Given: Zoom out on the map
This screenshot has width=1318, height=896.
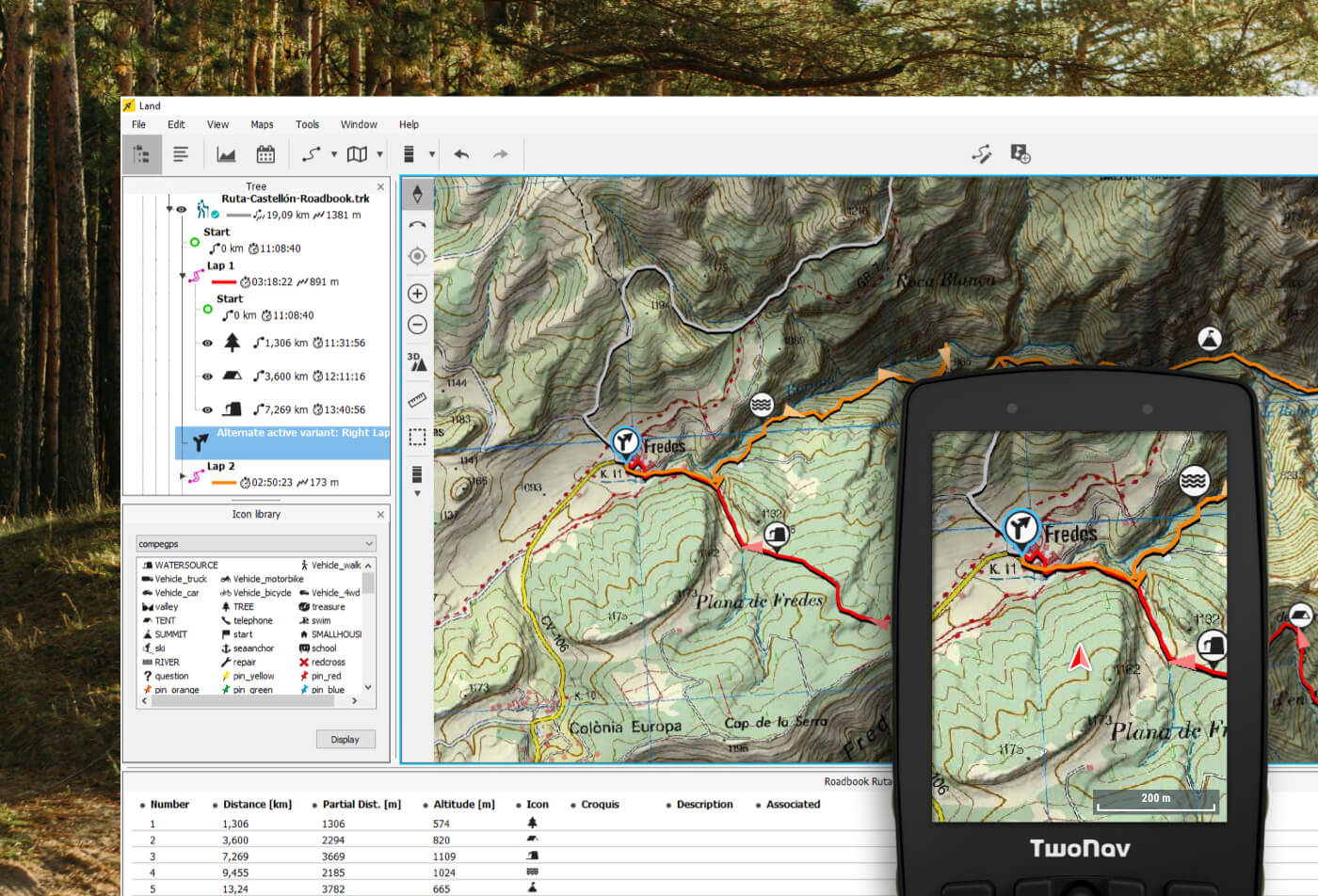Looking at the screenshot, I should 417,325.
